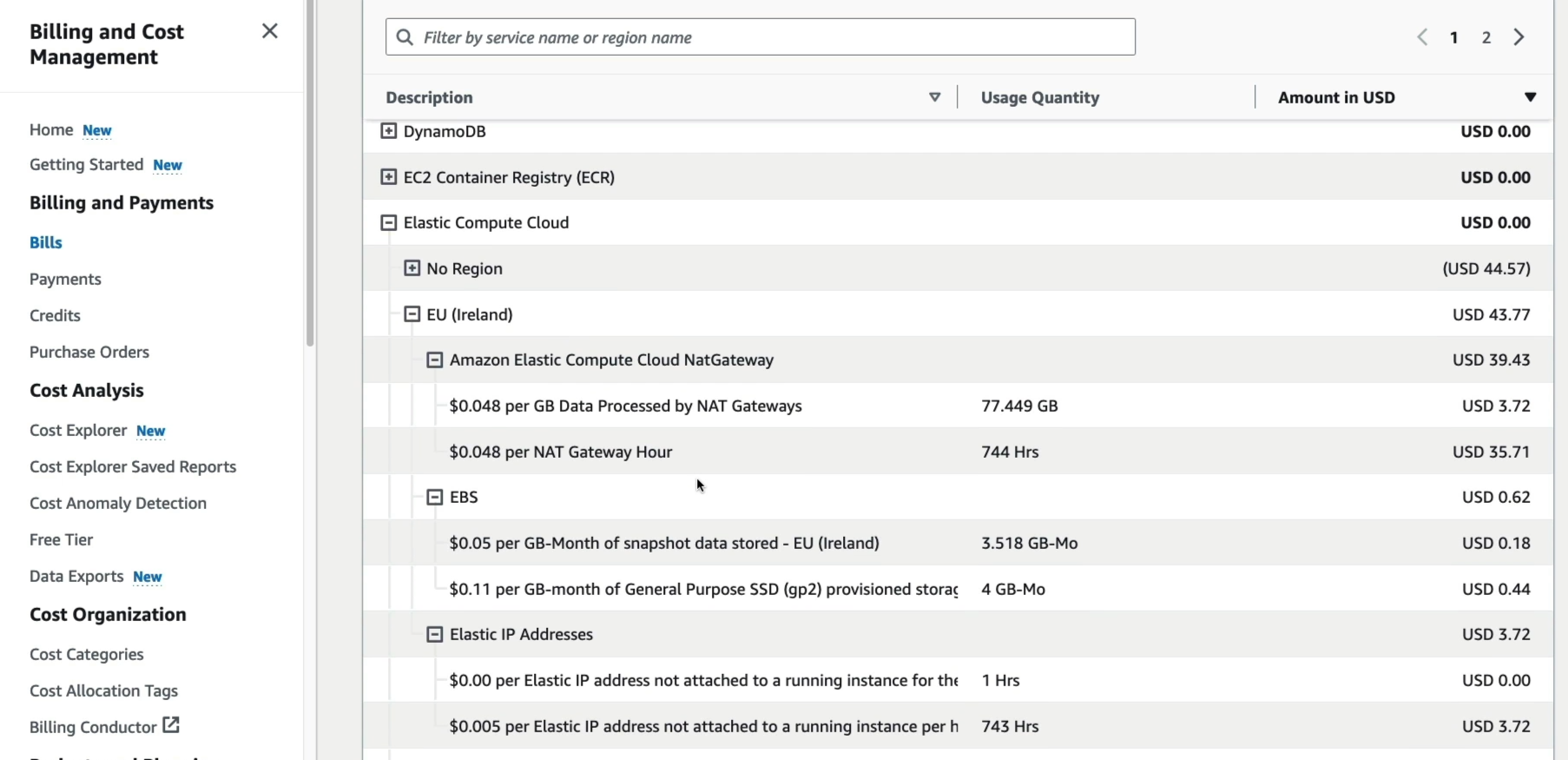1568x760 pixels.
Task: Filter by service name or region name field
Action: [761, 37]
